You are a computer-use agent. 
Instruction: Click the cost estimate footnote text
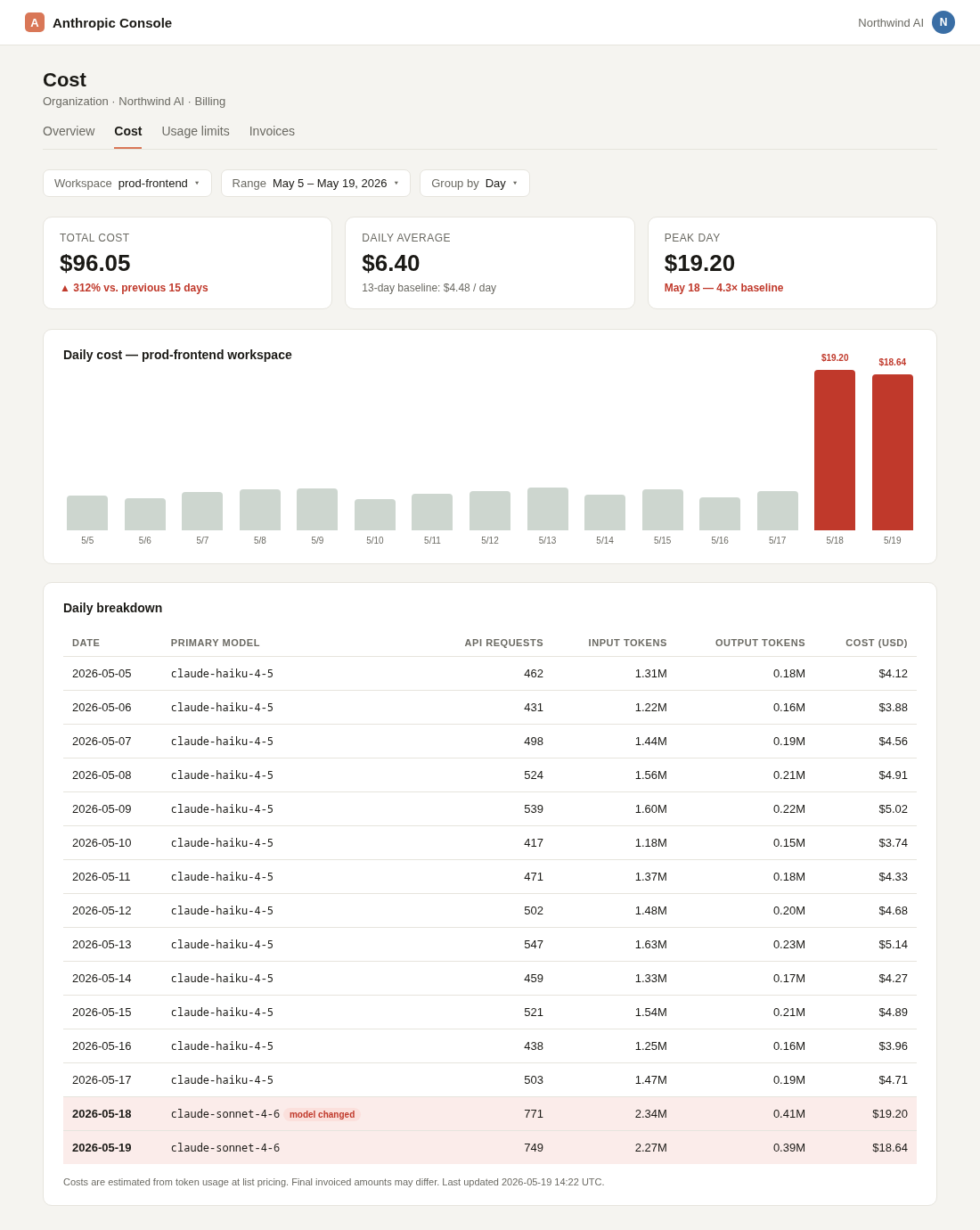333,1182
